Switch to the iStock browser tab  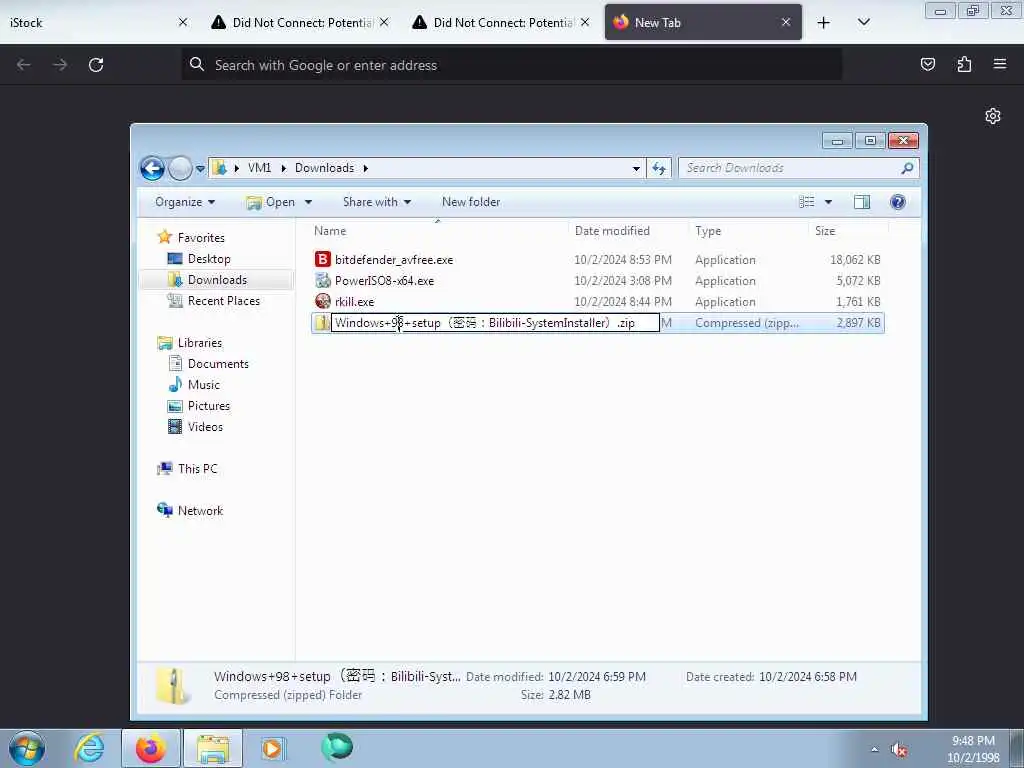click(x=97, y=22)
